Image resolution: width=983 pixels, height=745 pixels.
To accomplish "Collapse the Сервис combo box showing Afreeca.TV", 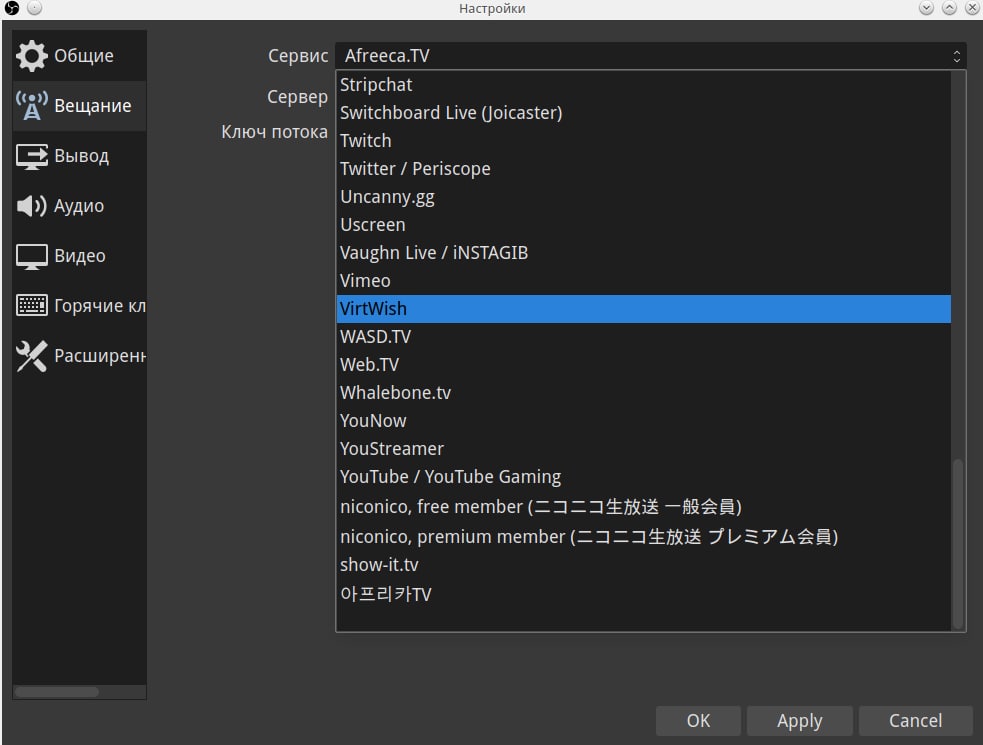I will 651,56.
